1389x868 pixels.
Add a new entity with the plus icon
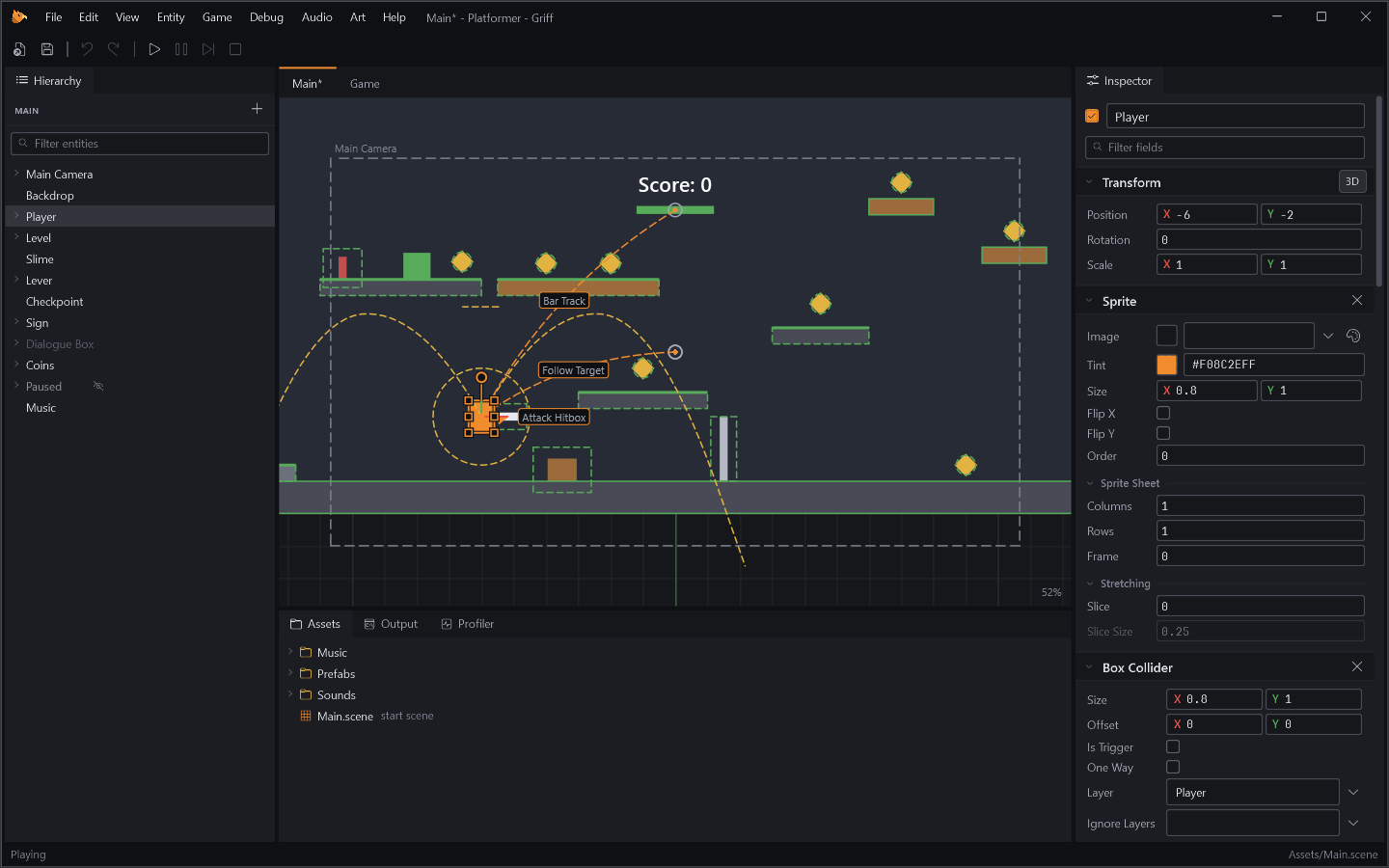pyautogui.click(x=257, y=109)
